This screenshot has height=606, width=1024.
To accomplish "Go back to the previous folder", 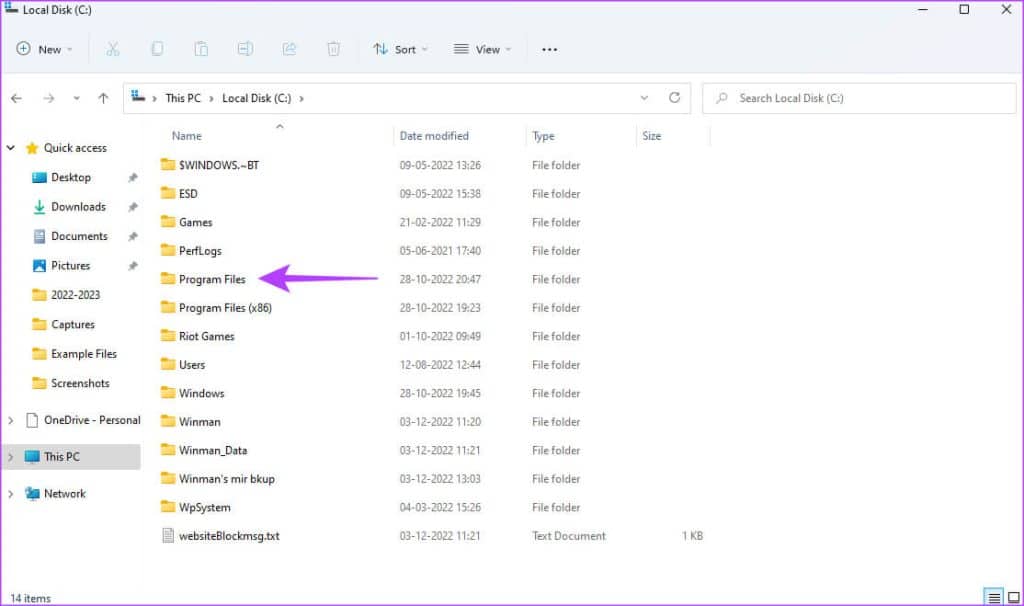I will click(17, 98).
